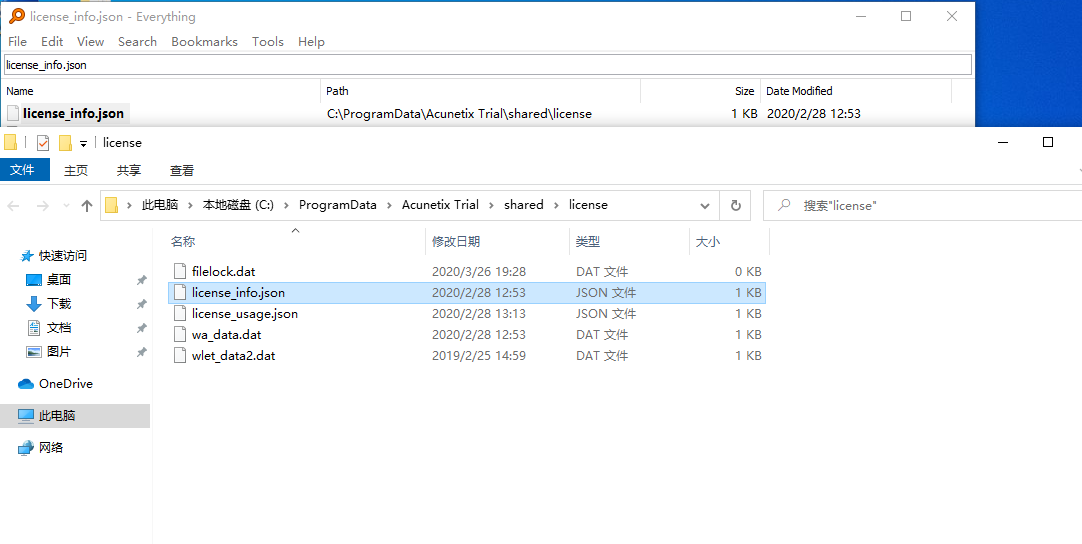
Task: Click the folder icon in Explorer title bar
Action: [x=10, y=143]
